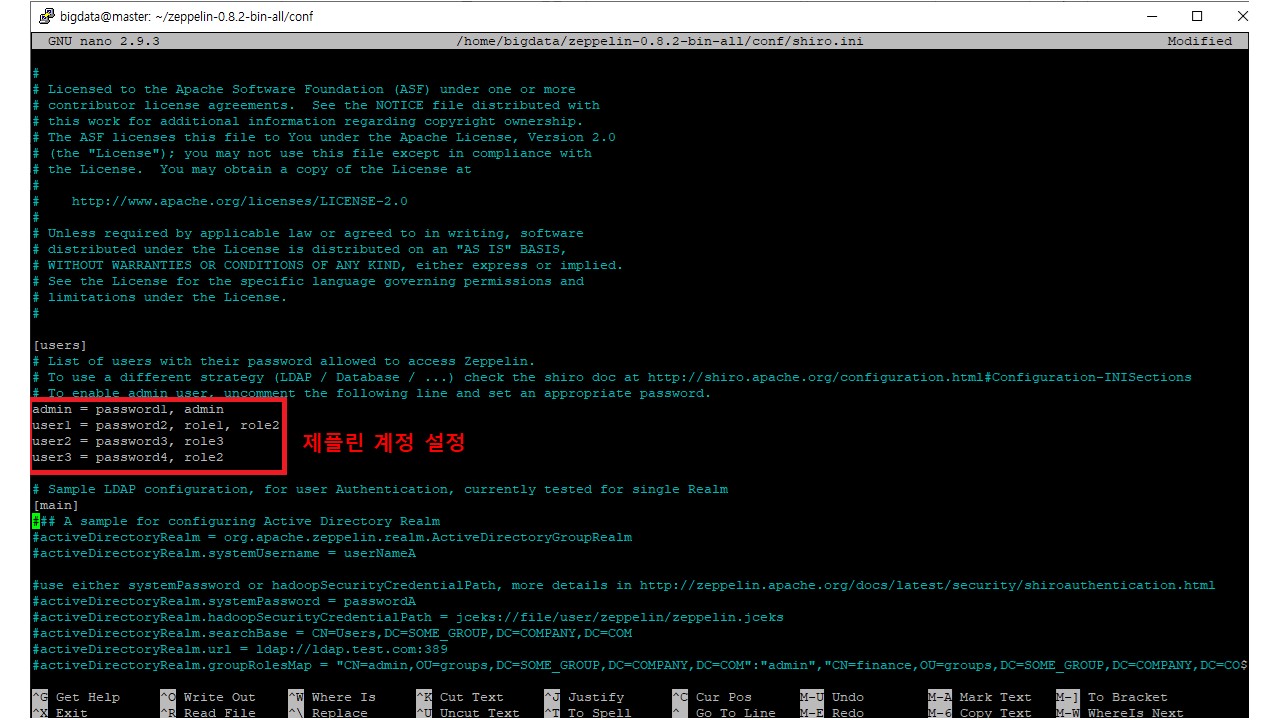Click the 'limitations under the License.' line
The height and width of the screenshot is (720, 1280).
160,297
